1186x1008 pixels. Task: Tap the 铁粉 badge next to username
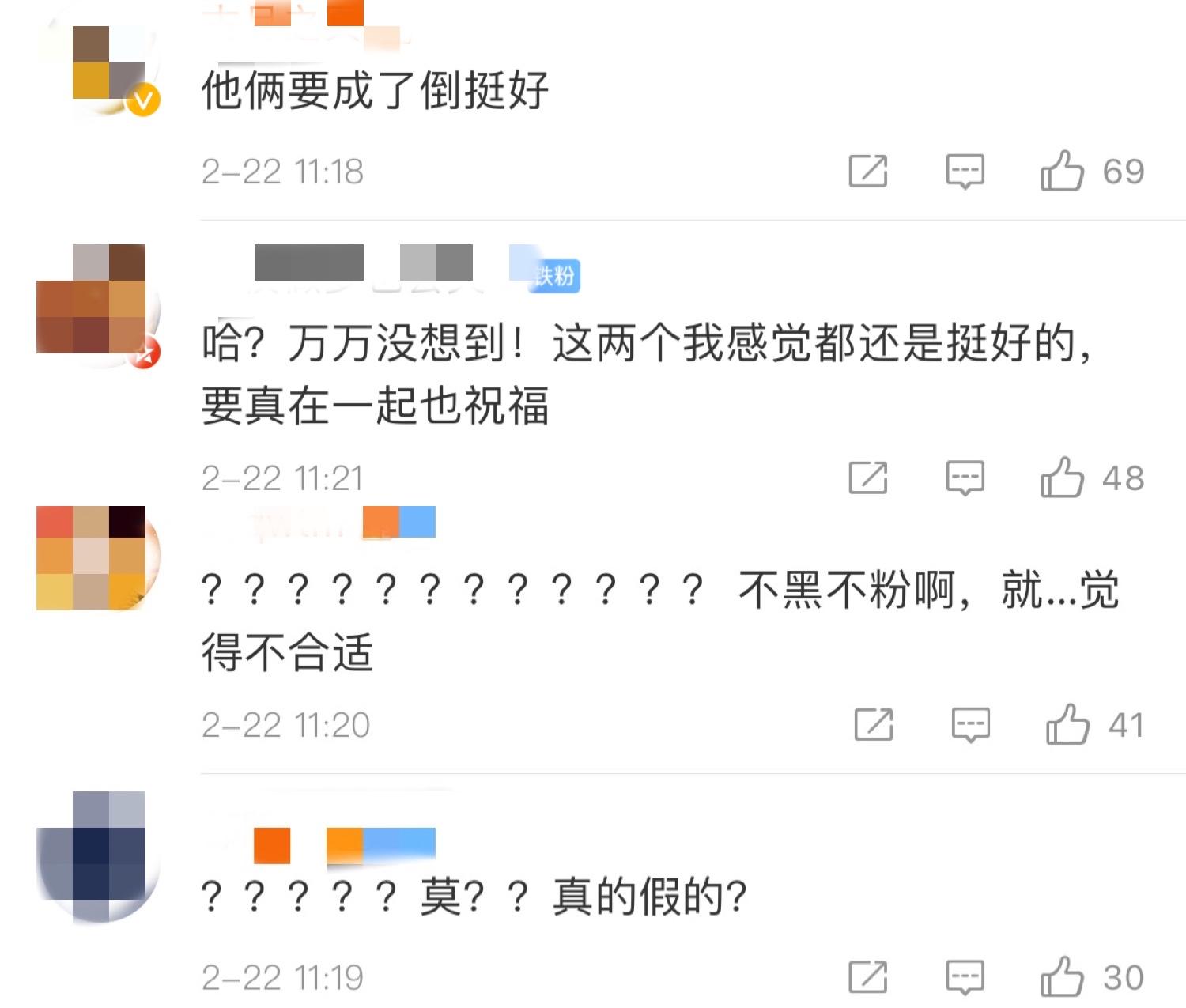[x=554, y=276]
